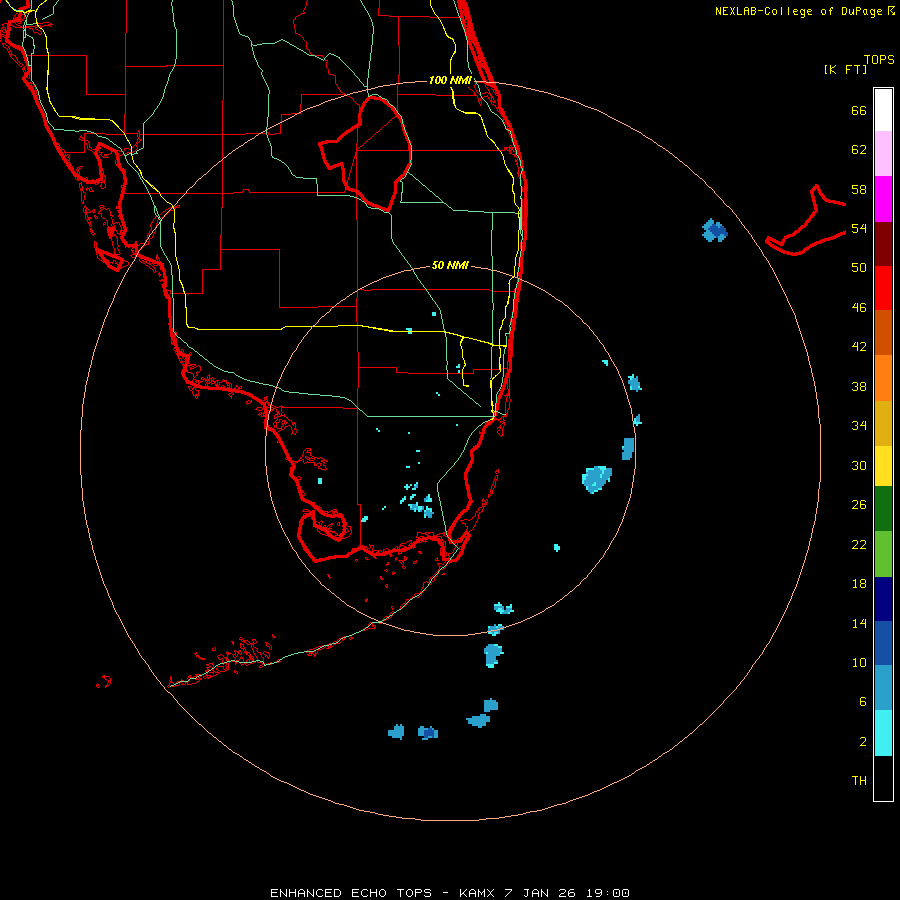The width and height of the screenshot is (900, 900).
Task: Click the 18 legend value
Action: click(x=859, y=584)
